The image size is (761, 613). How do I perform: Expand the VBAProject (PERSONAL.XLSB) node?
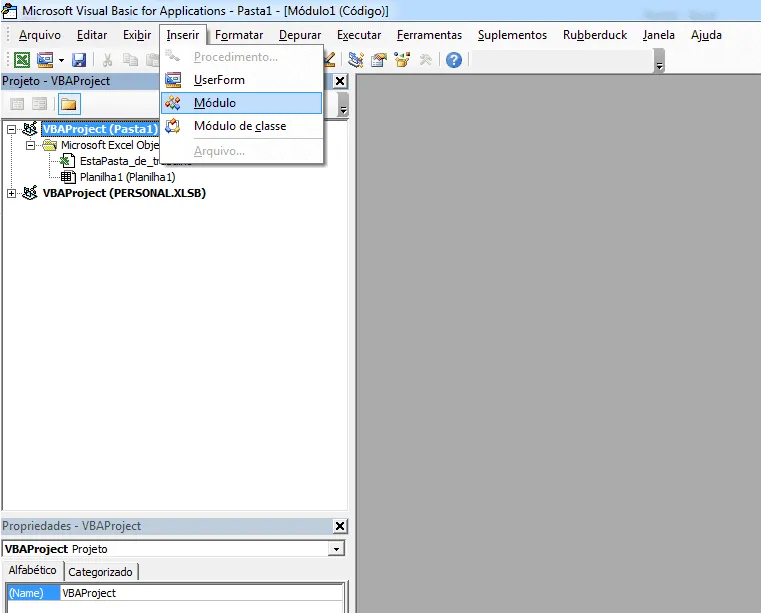pos(11,193)
